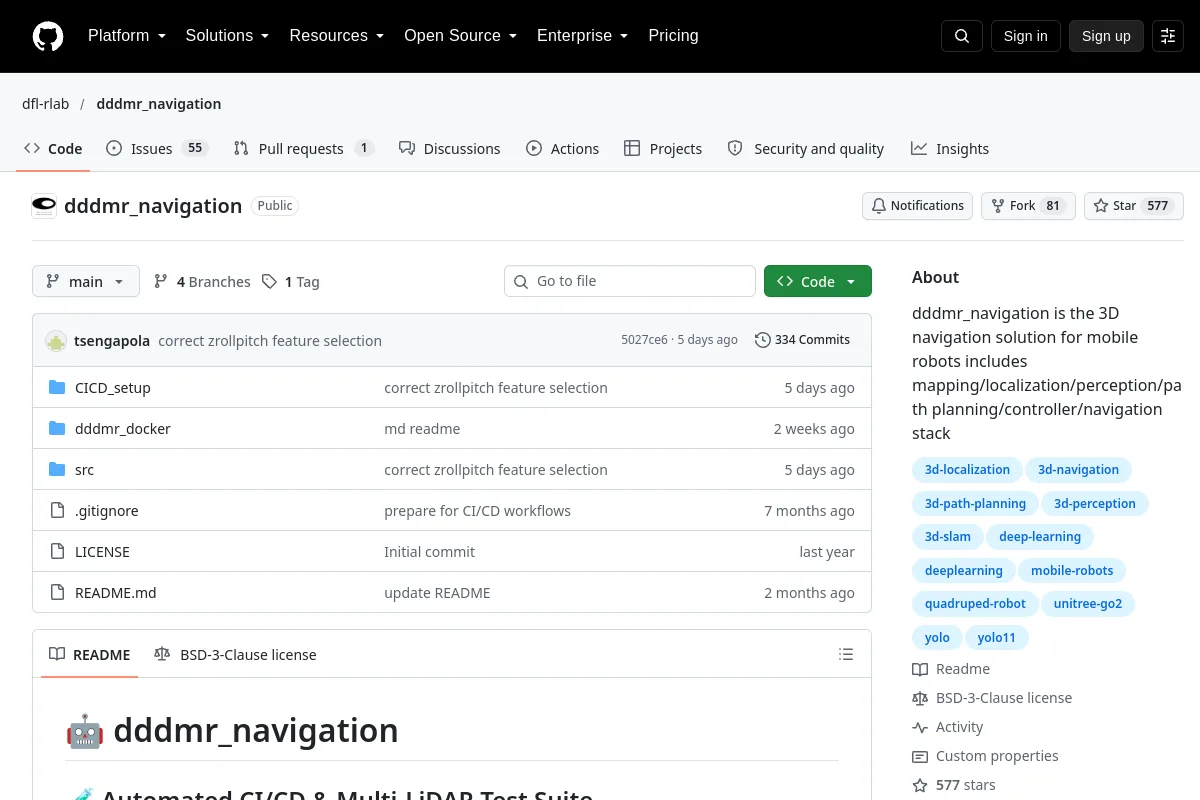Viewport: 1200px width, 800px height.
Task: Click 'Initial commit' message for LICENSE
Action: click(x=429, y=552)
